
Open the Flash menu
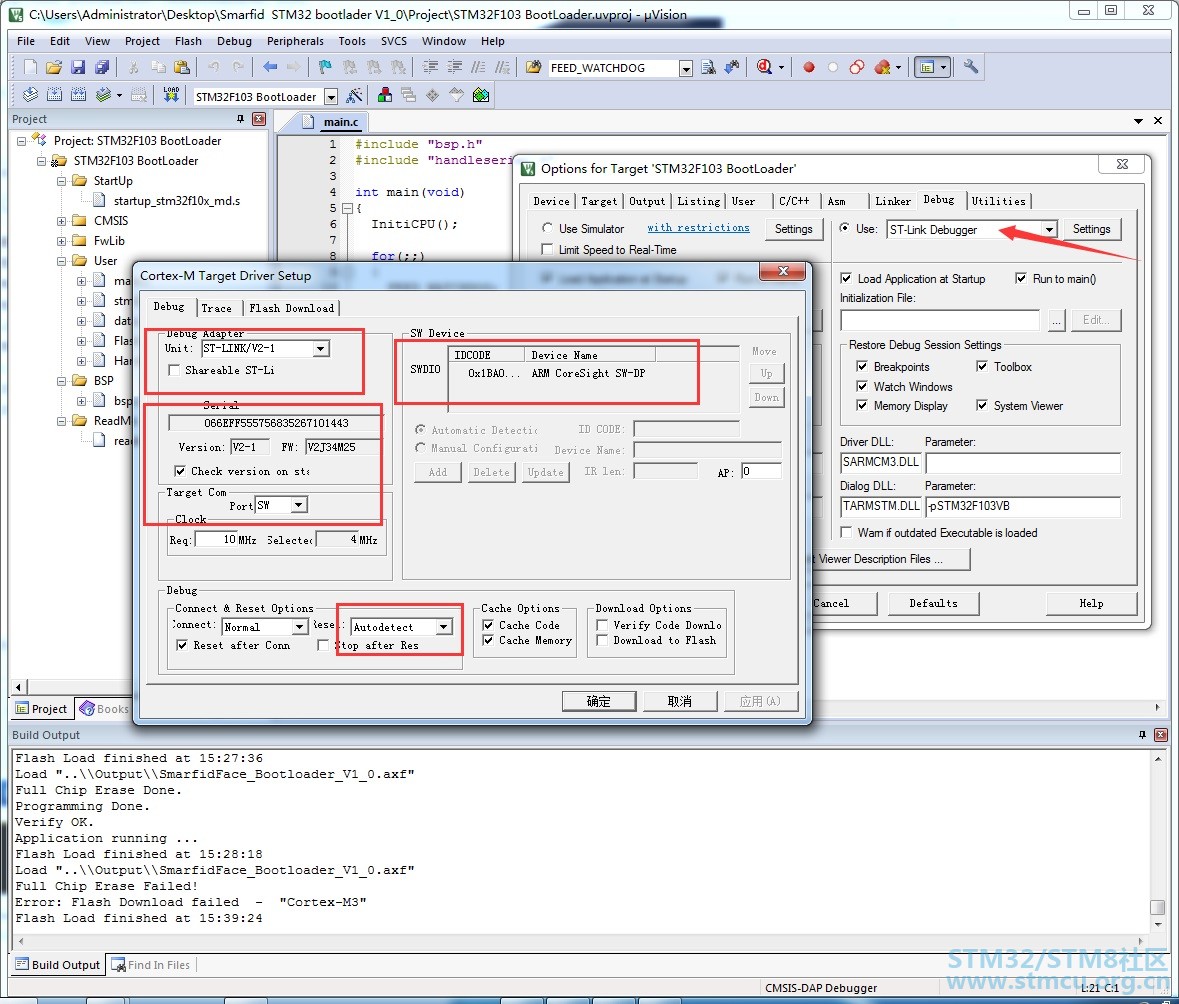188,41
